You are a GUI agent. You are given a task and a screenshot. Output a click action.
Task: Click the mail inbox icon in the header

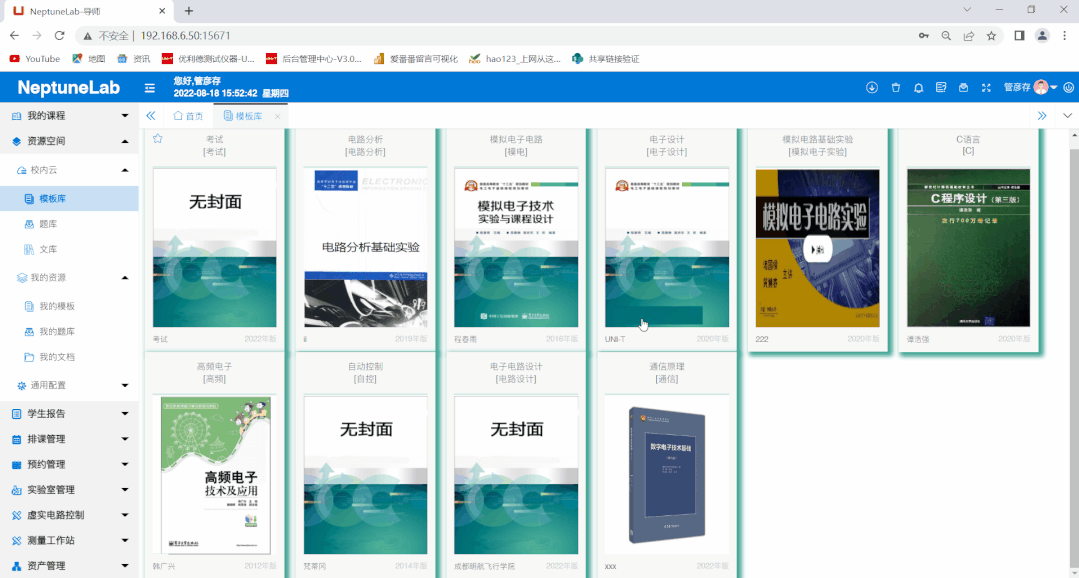pos(963,88)
